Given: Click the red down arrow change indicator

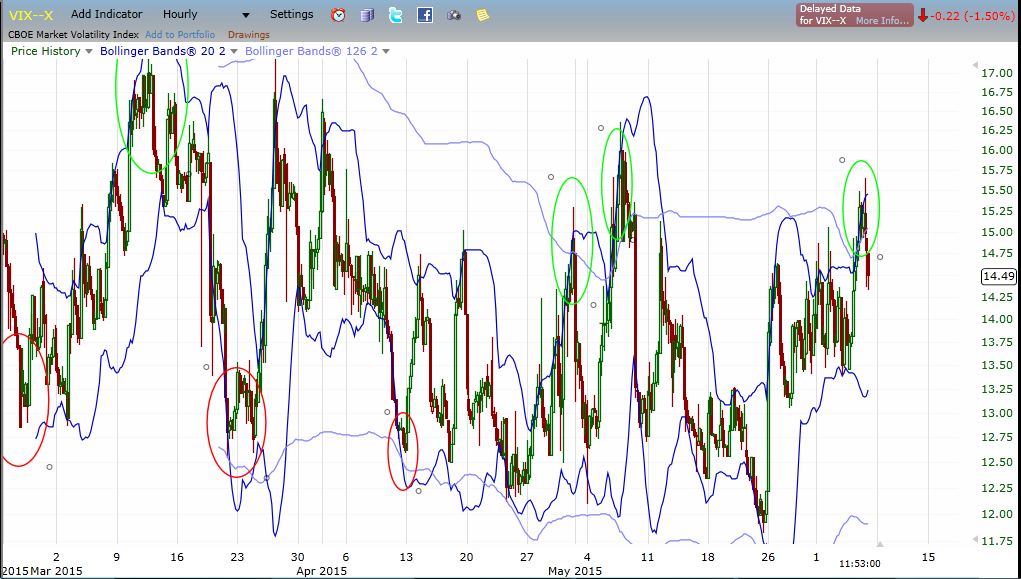Looking at the screenshot, I should pyautogui.click(x=923, y=16).
